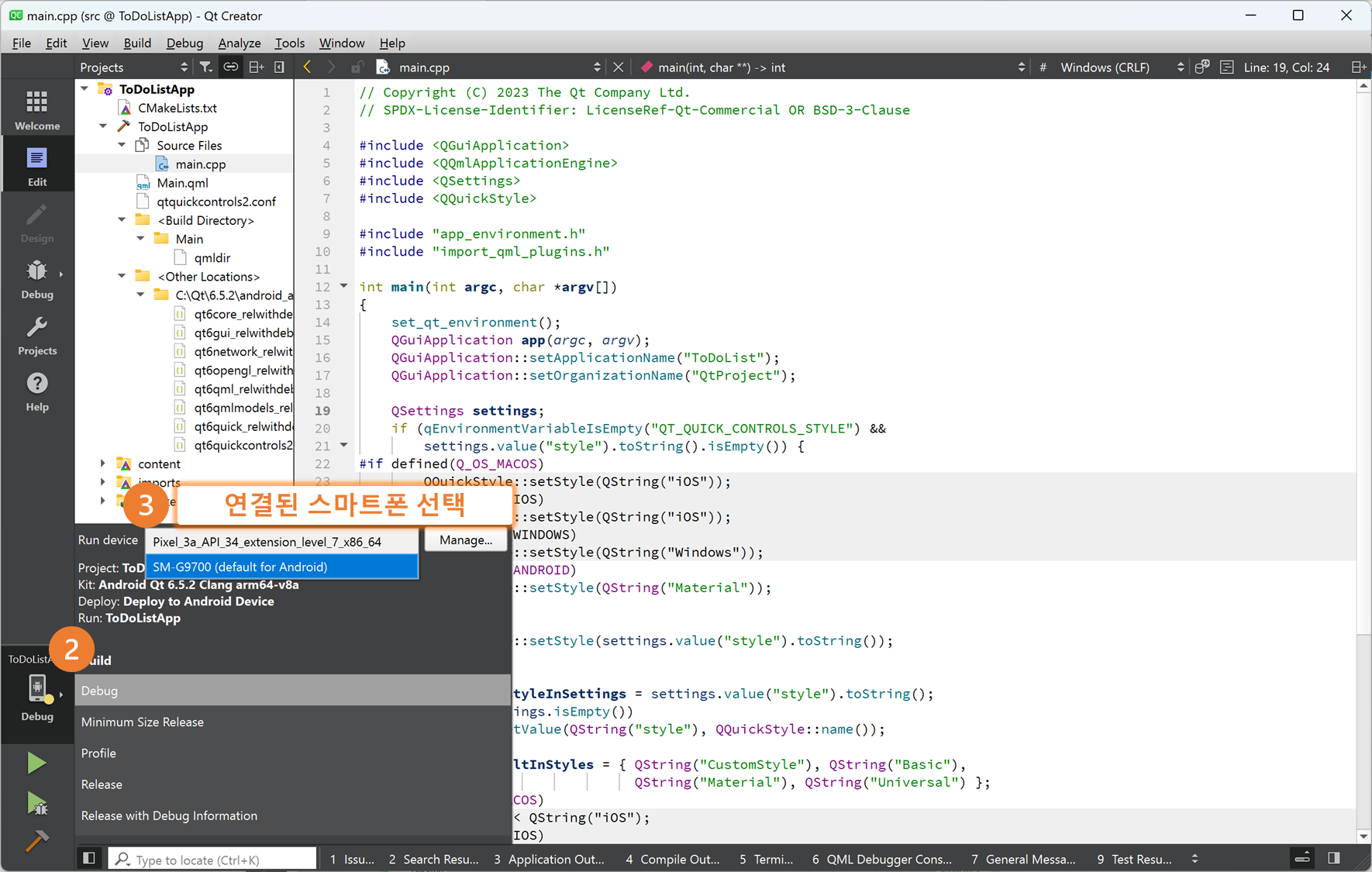Open the Projects view type dropdown
1372x872 pixels.
tap(133, 67)
